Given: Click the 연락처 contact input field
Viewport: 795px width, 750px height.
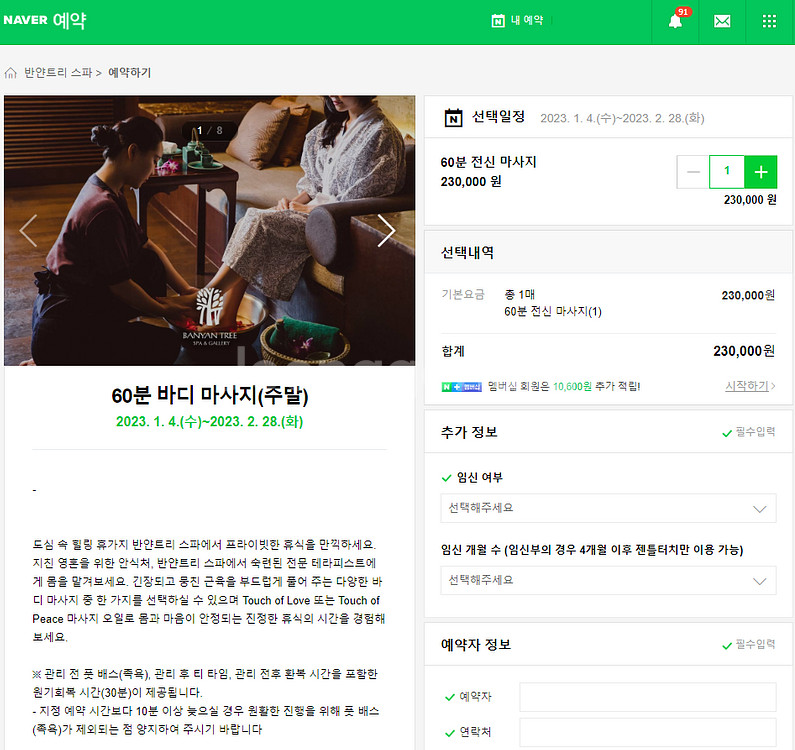Looking at the screenshot, I should 647,732.
